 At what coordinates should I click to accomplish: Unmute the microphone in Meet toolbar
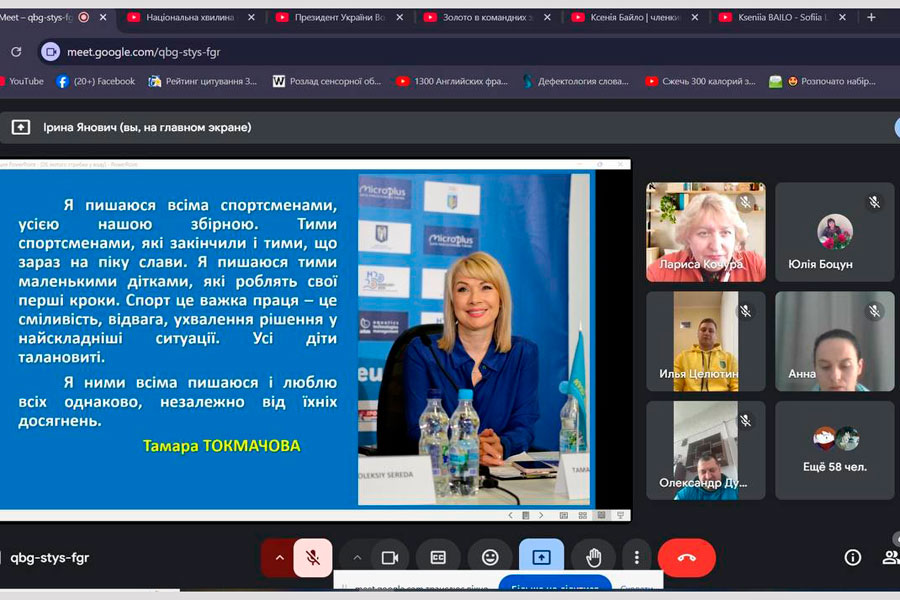(312, 558)
